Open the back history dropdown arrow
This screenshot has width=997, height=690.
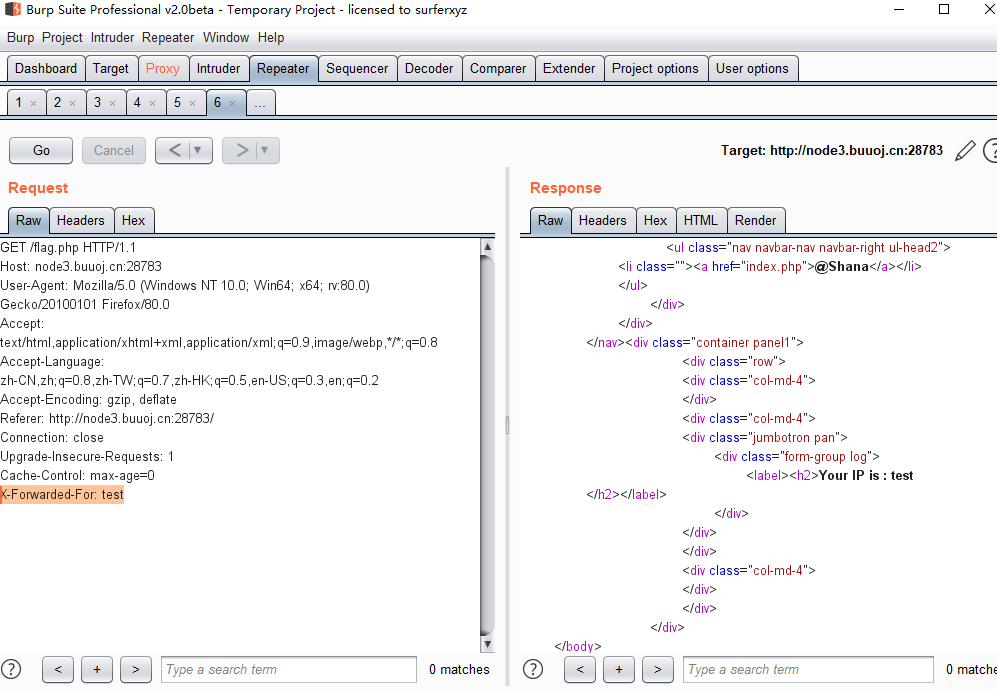tap(198, 150)
